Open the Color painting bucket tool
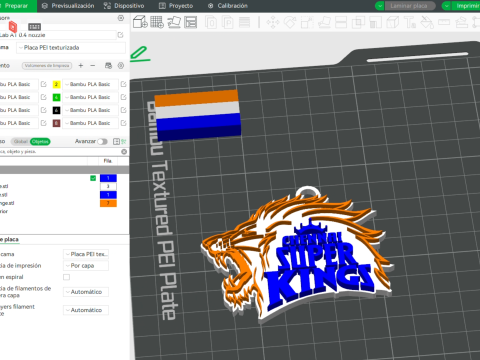This screenshot has height=360, width=480. click(427, 22)
